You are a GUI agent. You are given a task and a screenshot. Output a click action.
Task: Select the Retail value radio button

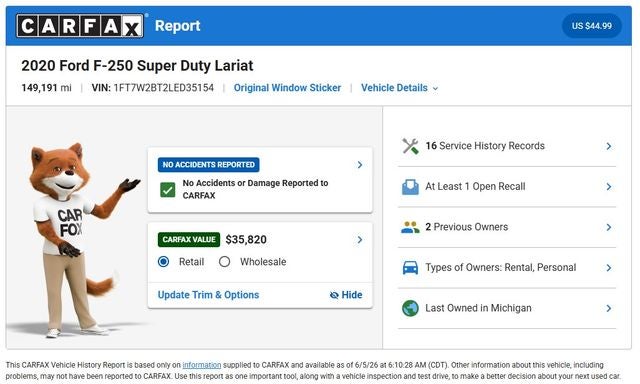[x=163, y=262]
